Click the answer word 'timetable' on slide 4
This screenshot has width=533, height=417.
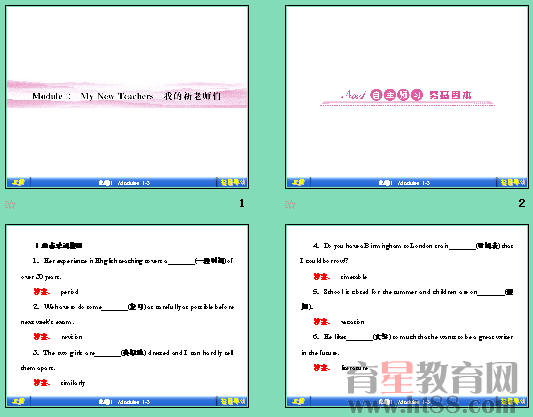(354, 277)
